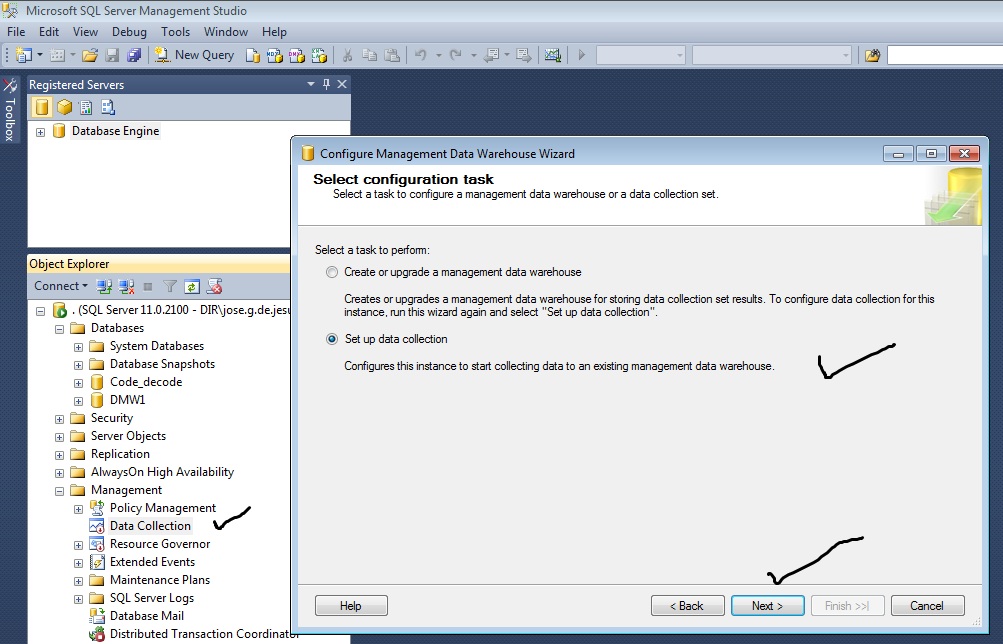Expand the Security folder
Viewport: 1003px width, 644px height.
tap(59, 419)
